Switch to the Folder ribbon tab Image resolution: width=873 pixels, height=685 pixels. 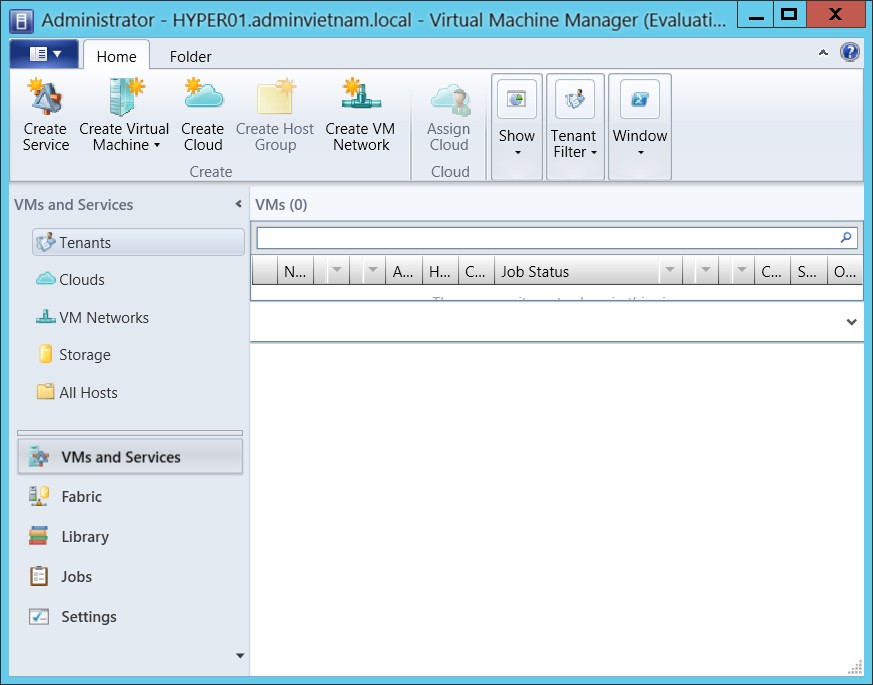click(x=190, y=56)
